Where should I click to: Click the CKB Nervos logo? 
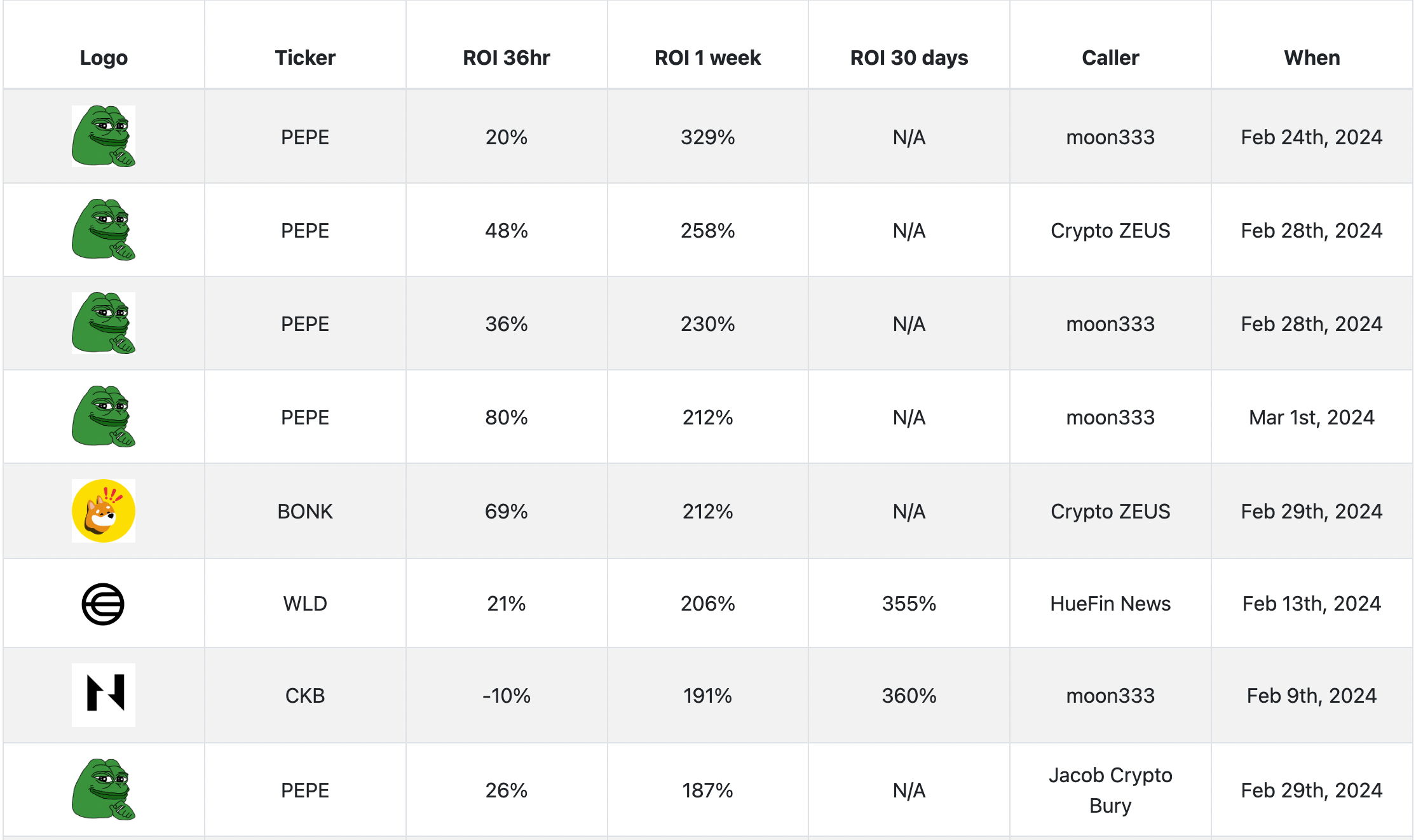point(104,695)
